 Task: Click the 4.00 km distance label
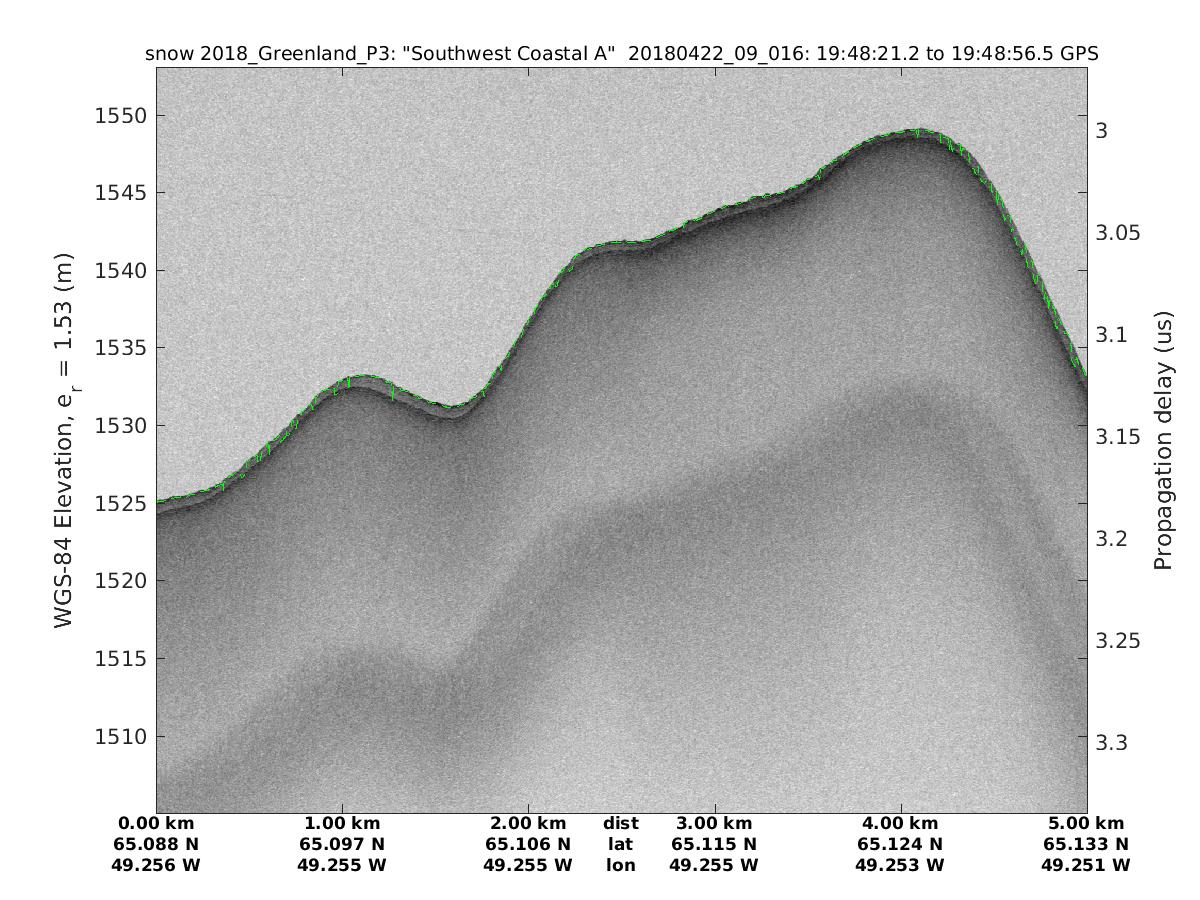point(901,824)
